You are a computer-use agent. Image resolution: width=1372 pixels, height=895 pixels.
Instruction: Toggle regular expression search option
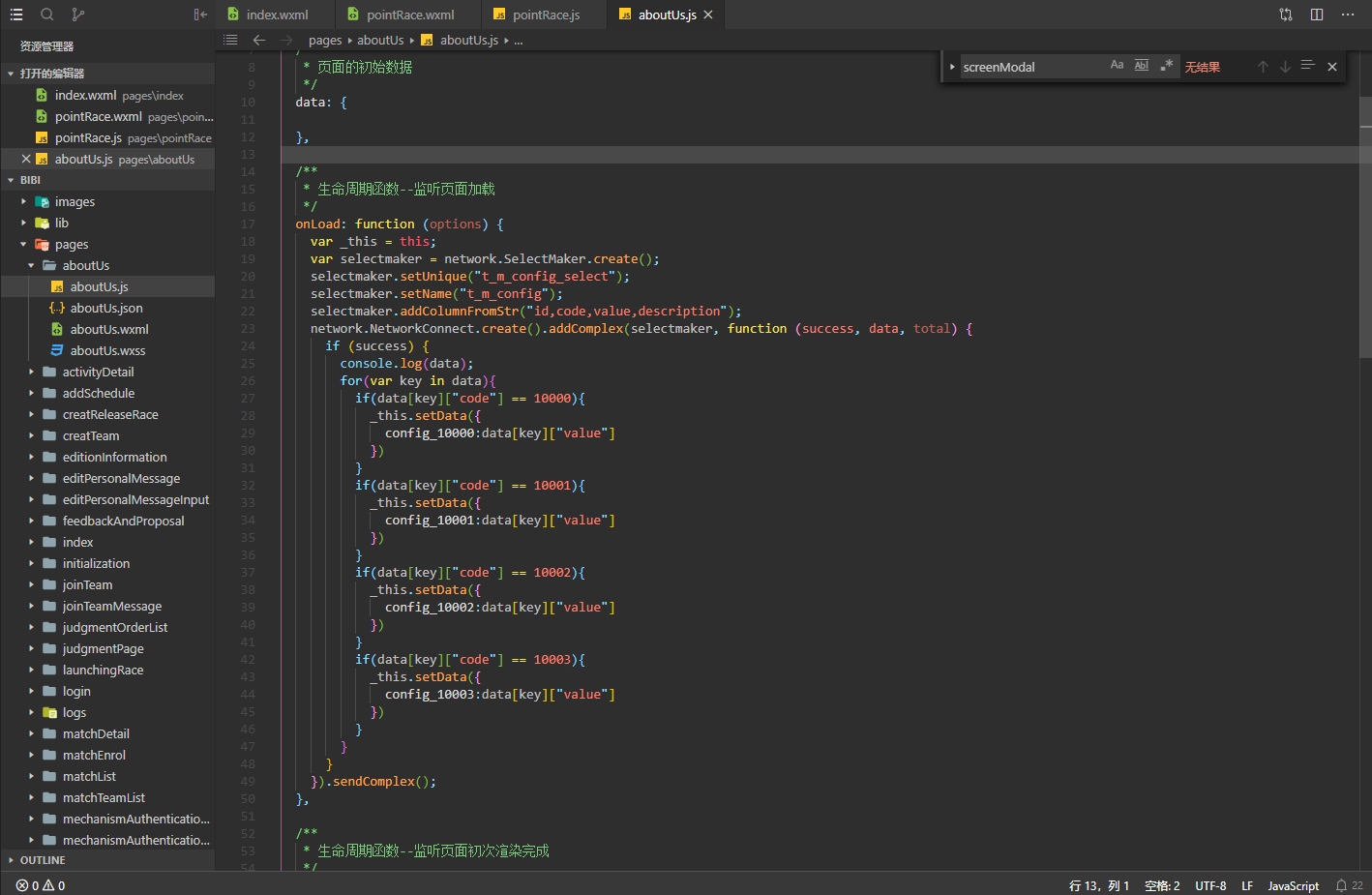click(x=1167, y=65)
